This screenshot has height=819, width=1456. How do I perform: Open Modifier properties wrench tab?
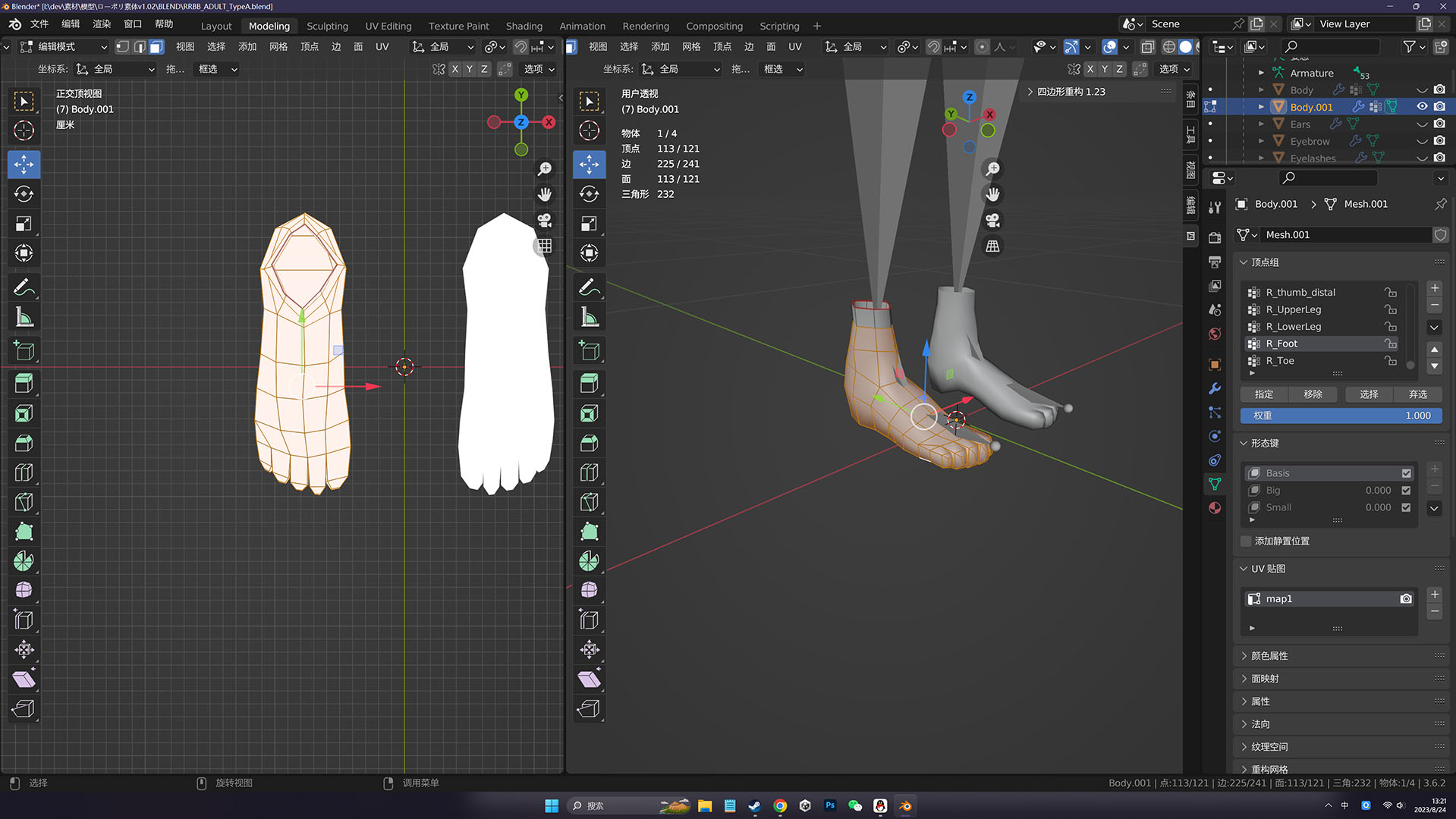coord(1215,388)
